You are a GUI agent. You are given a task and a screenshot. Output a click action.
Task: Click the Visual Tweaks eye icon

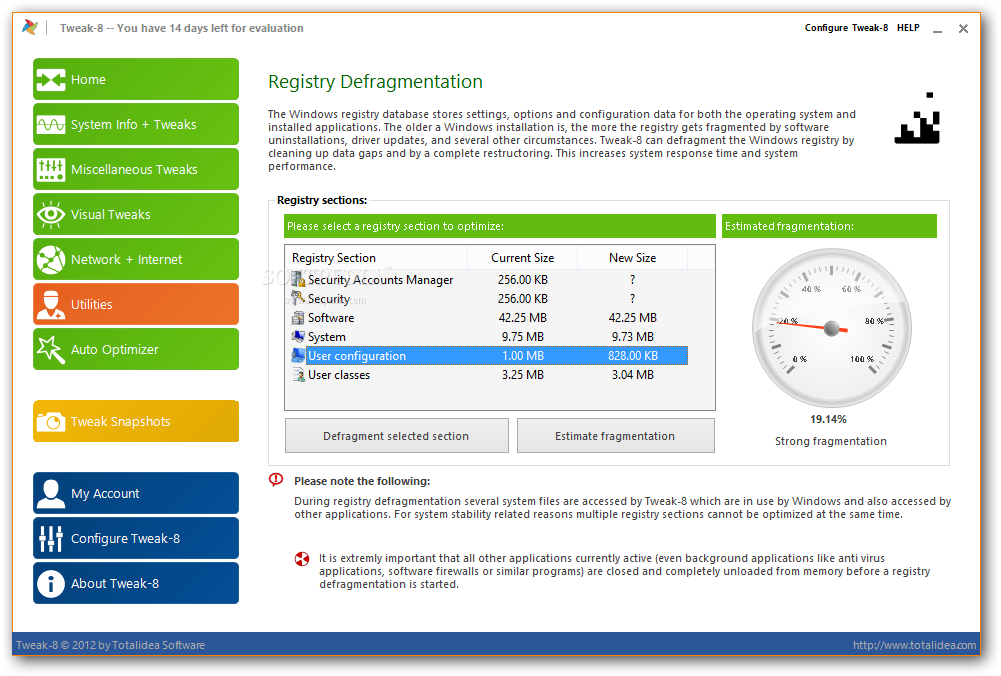pyautogui.click(x=50, y=214)
